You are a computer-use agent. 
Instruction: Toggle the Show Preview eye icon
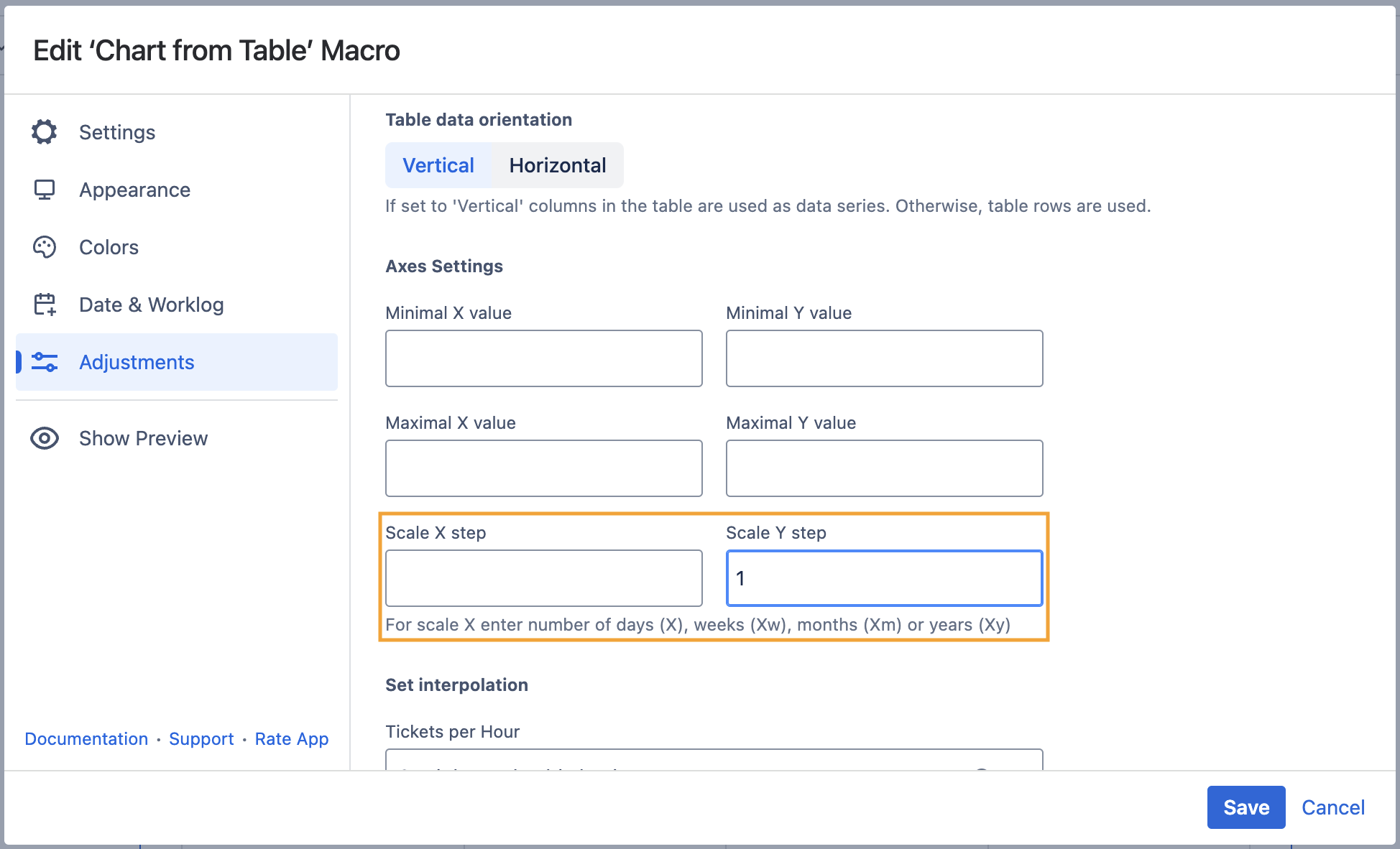(45, 438)
